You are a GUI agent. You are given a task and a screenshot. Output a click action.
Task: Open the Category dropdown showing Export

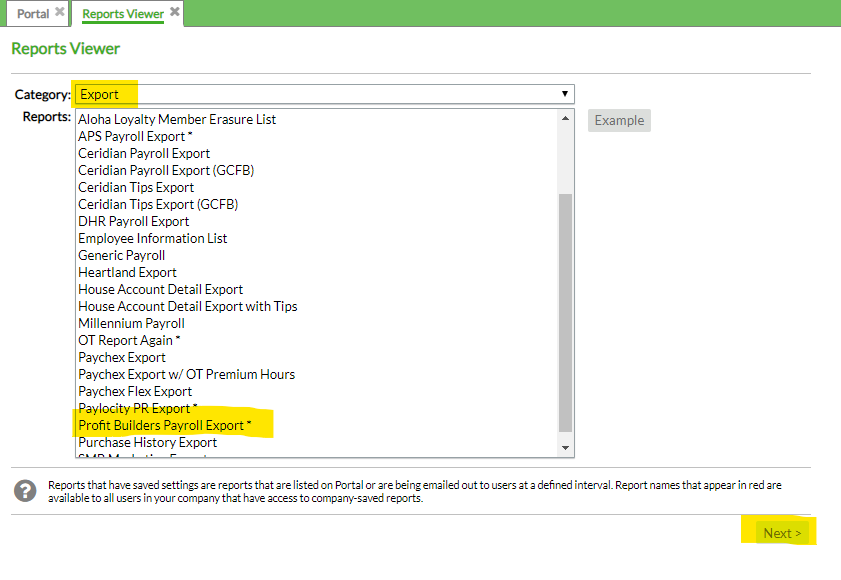pyautogui.click(x=324, y=94)
